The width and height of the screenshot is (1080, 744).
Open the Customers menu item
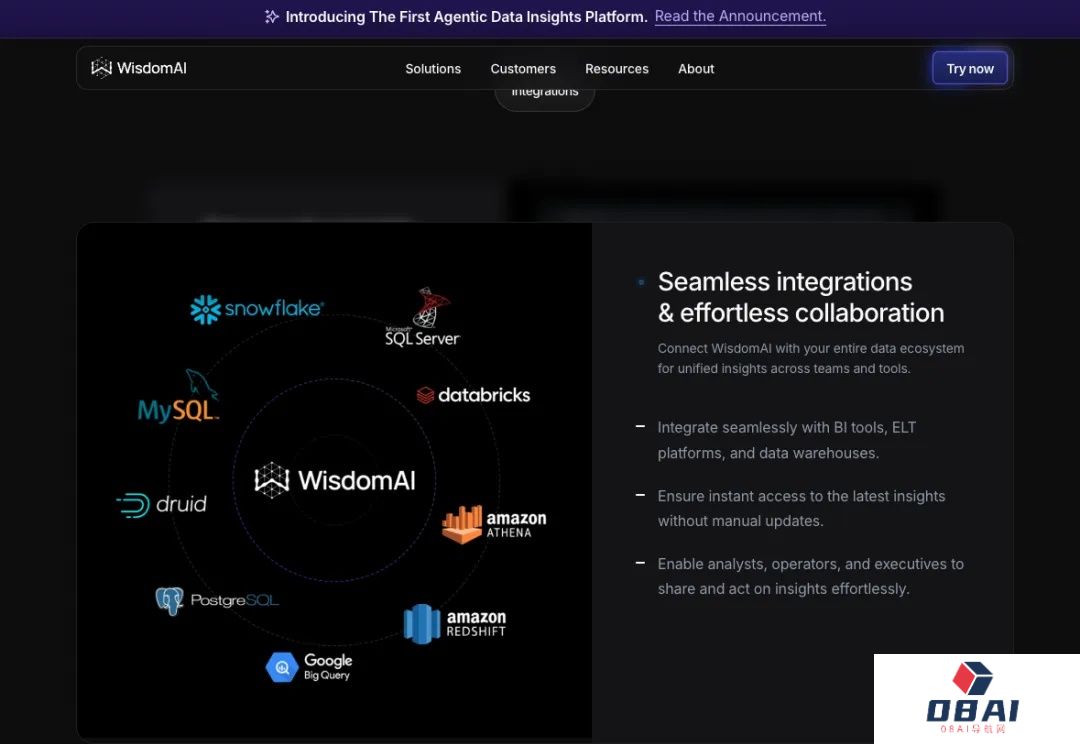tap(523, 69)
